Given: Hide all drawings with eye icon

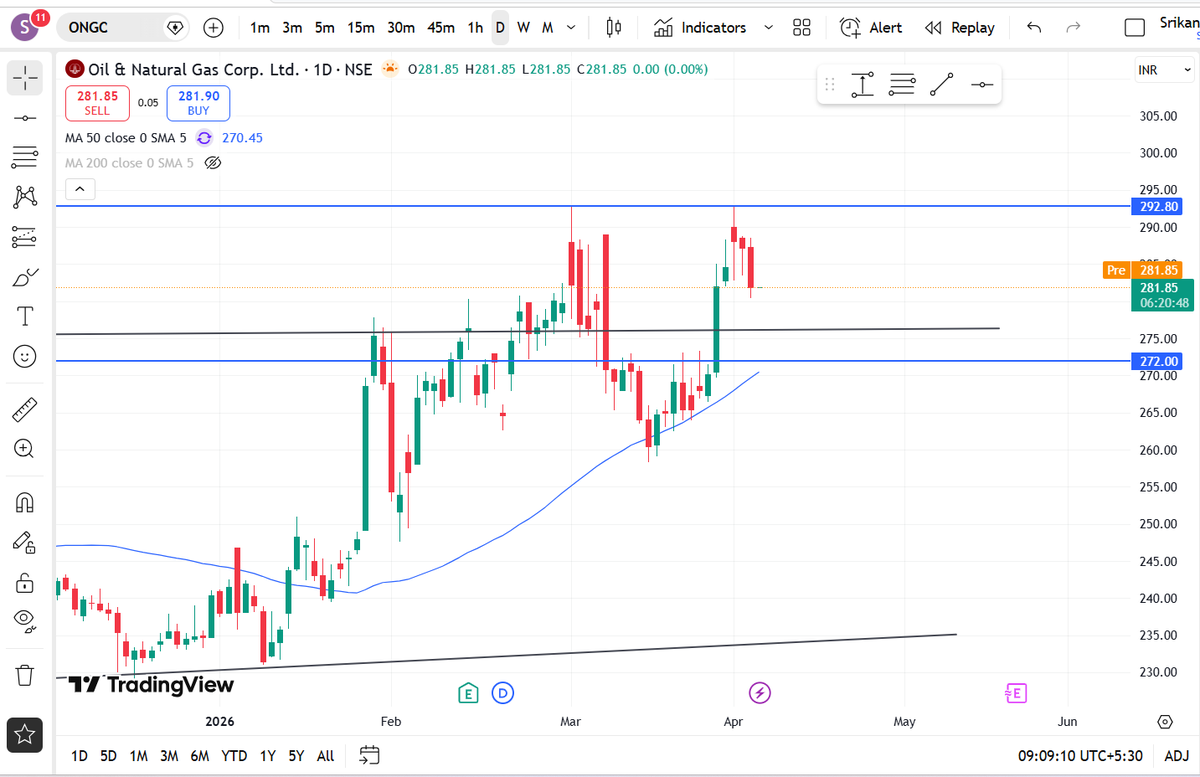Looking at the screenshot, I should (25, 621).
